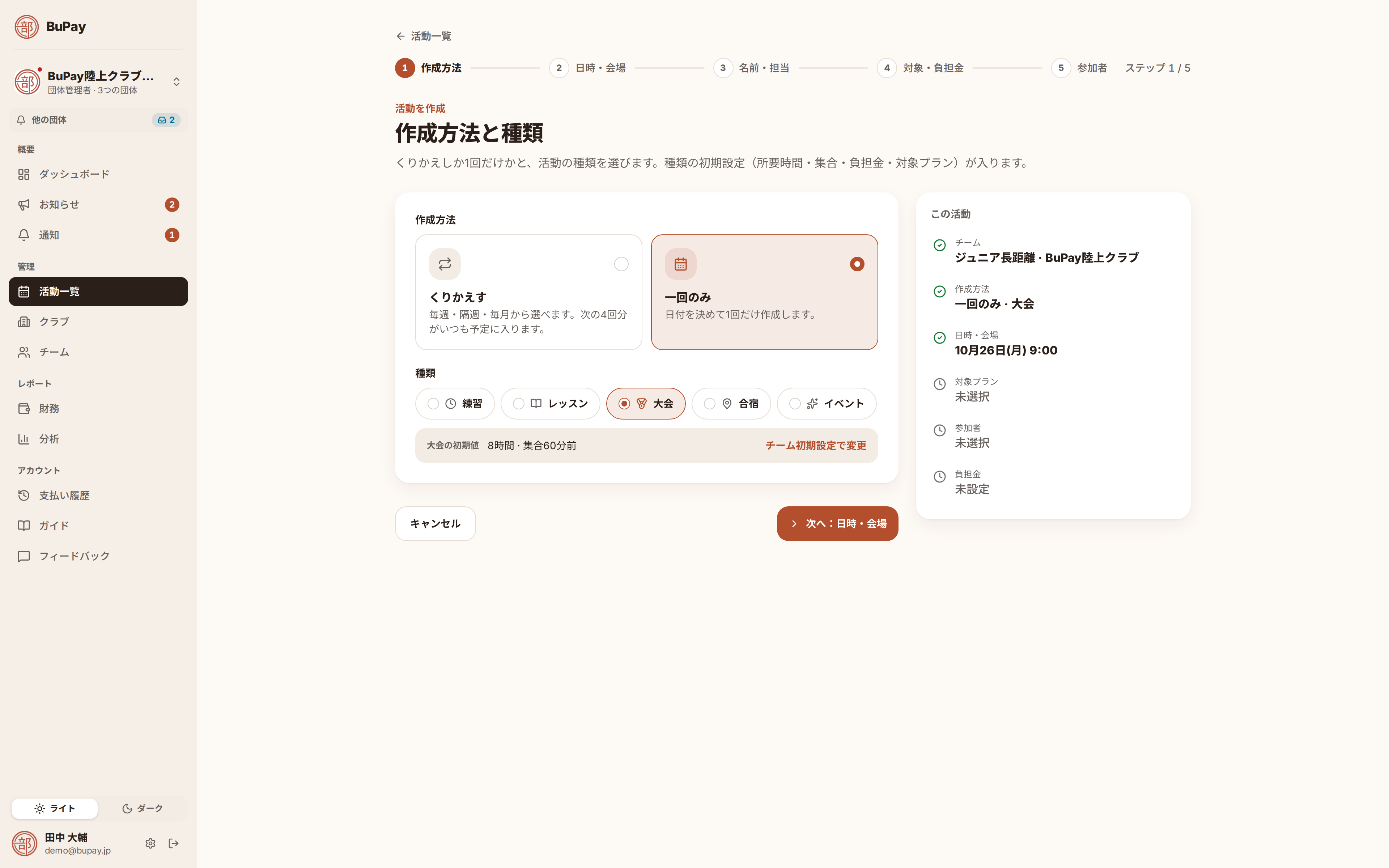Click the 分析 bar chart icon
Image resolution: width=1389 pixels, height=868 pixels.
coord(24,439)
